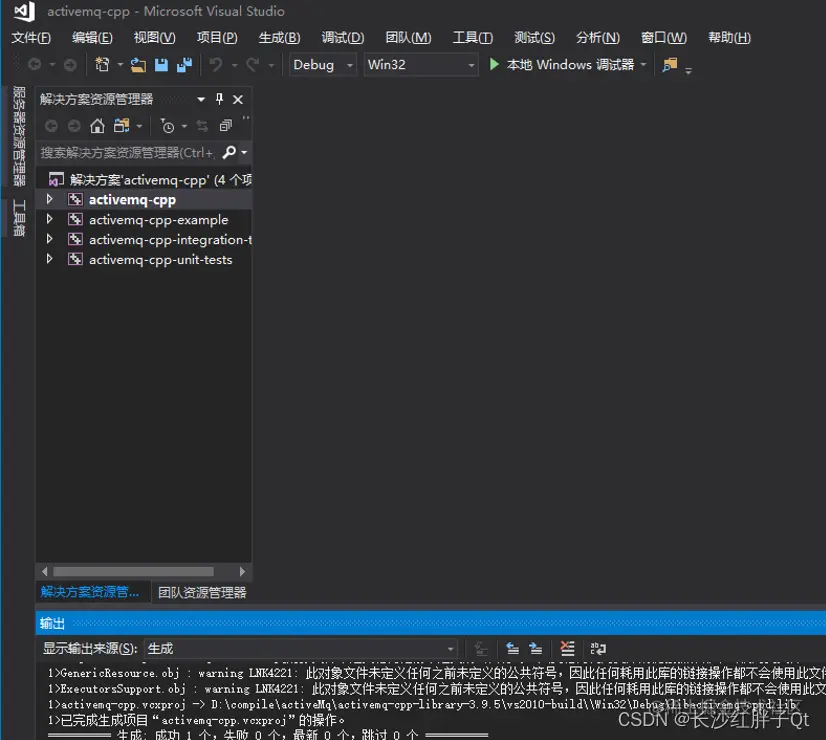Image resolution: width=826 pixels, height=740 pixels.
Task: Open the 团队(M) menu
Action: (408, 37)
